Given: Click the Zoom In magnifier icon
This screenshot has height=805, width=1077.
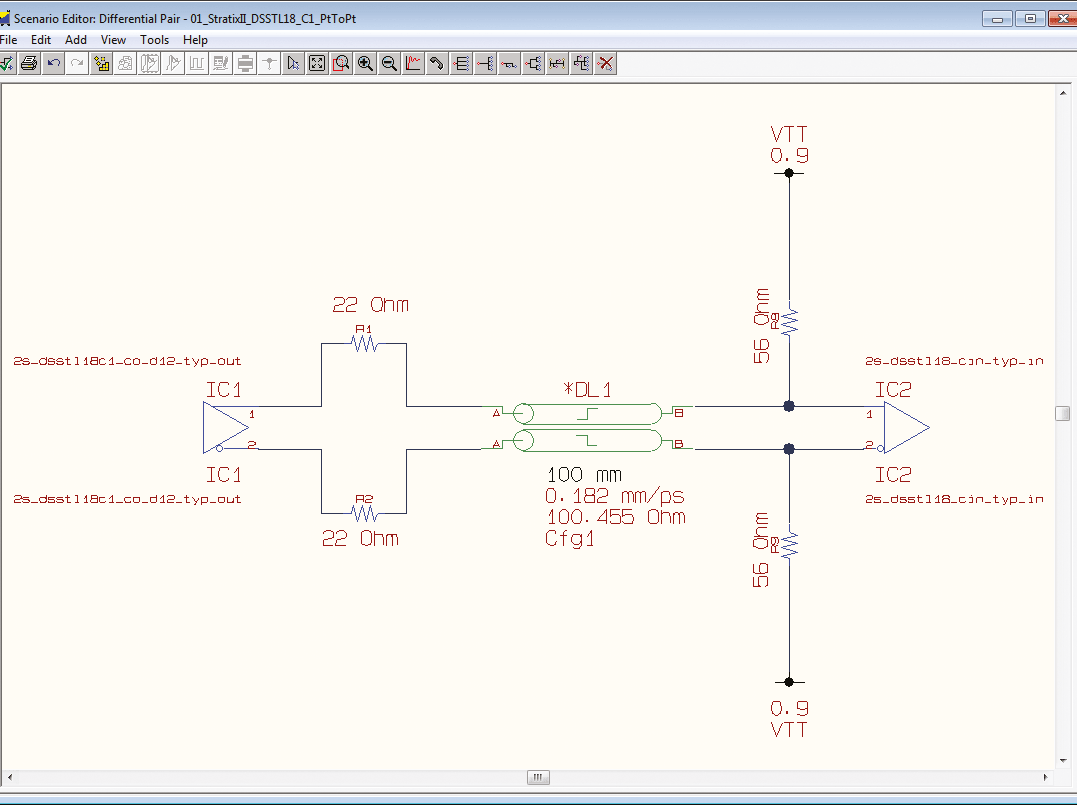Looking at the screenshot, I should [x=365, y=64].
